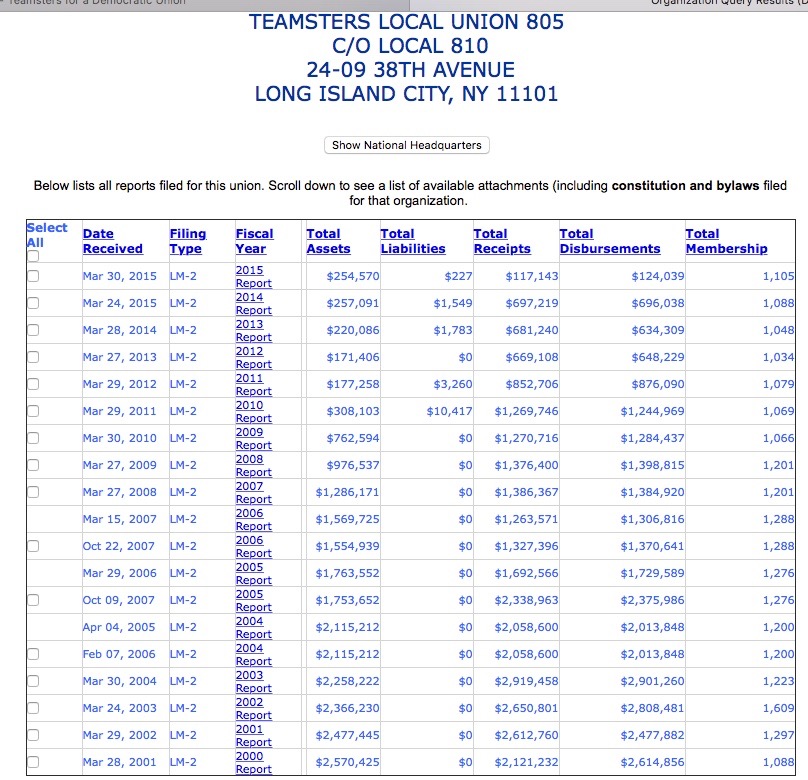
Task: Click total disbursements value $2,901,260
Action: coord(652,681)
